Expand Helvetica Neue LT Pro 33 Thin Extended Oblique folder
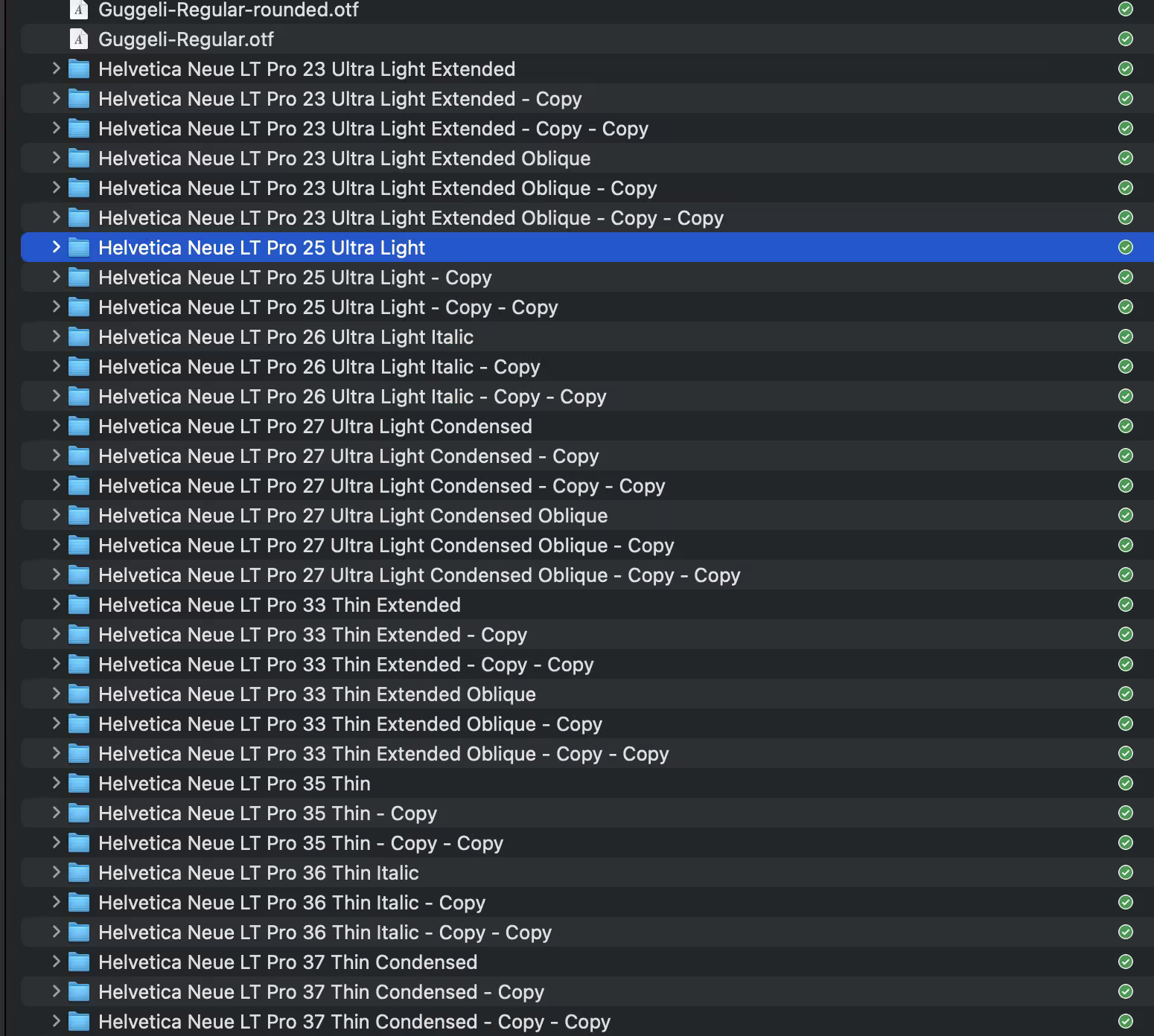The height and width of the screenshot is (1036, 1154). (x=56, y=694)
